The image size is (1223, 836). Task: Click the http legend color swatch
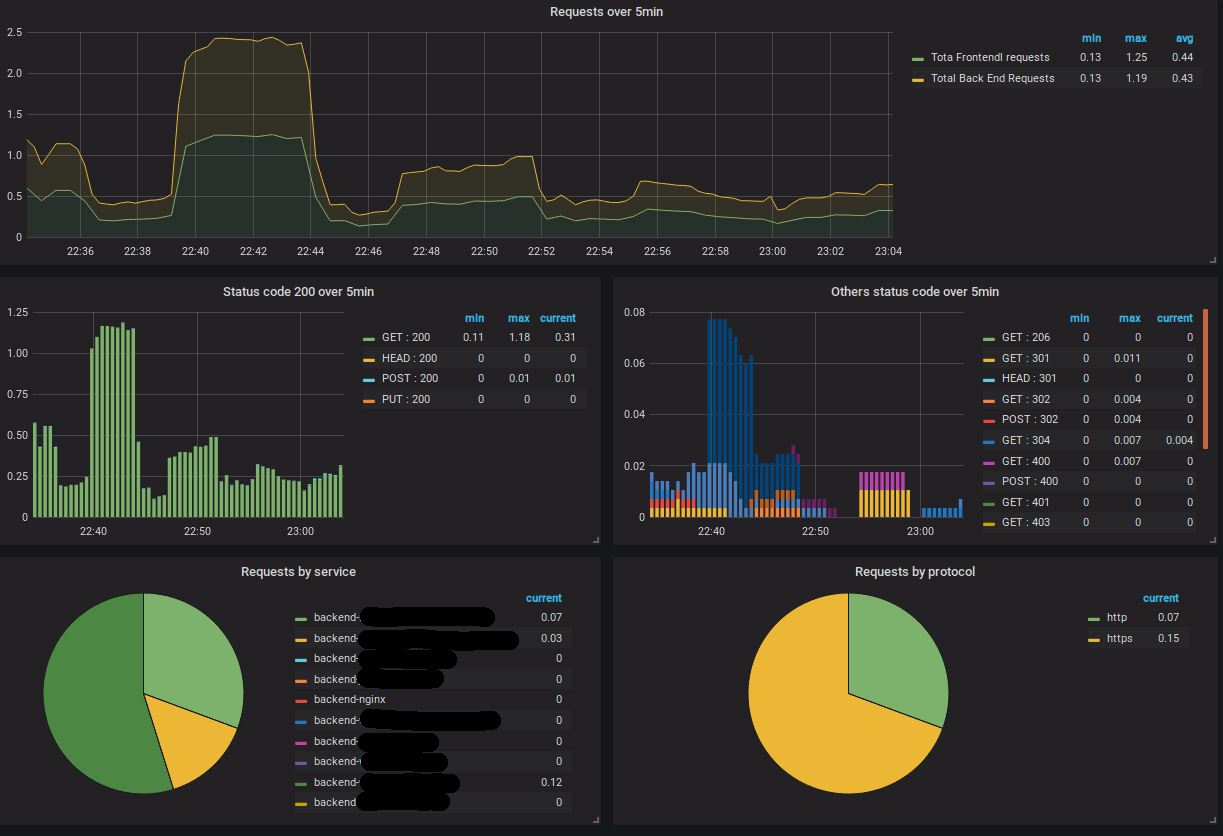(x=1094, y=619)
